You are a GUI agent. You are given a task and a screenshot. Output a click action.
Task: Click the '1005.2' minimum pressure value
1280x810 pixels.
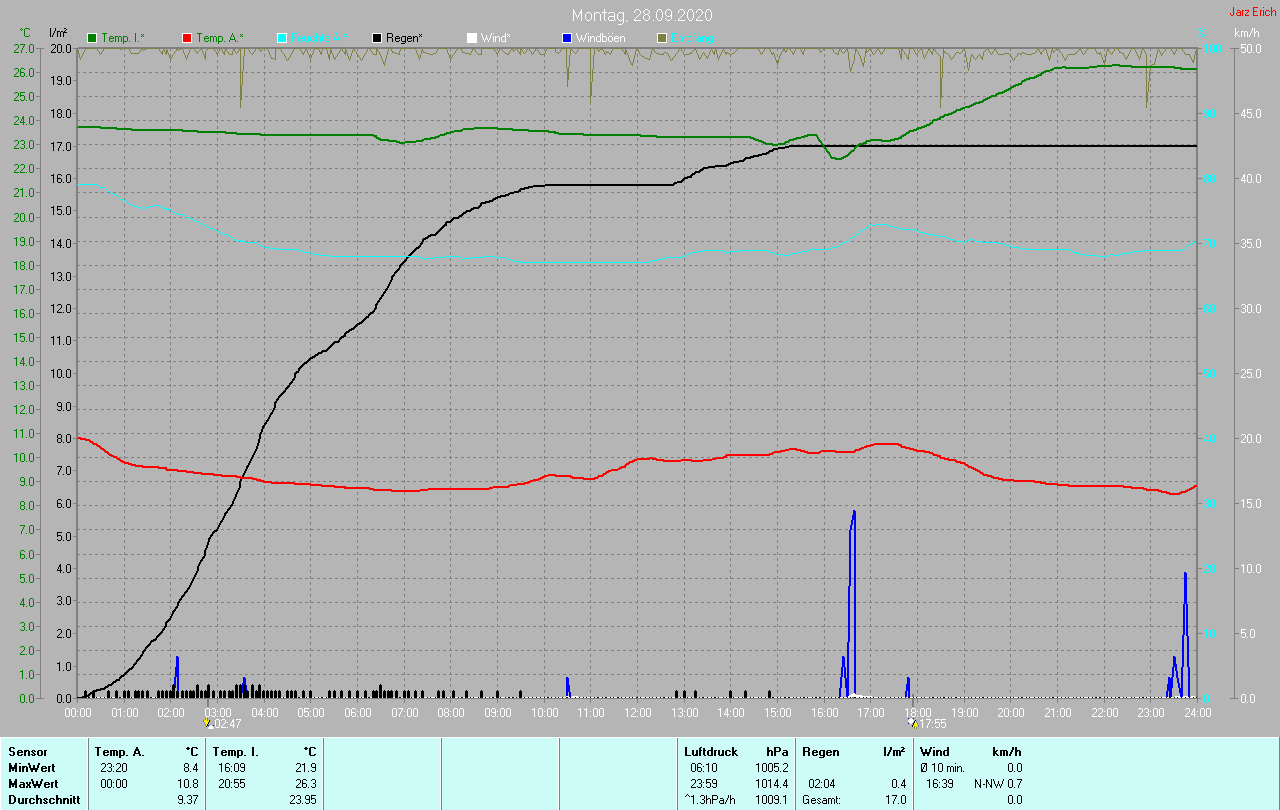771,768
